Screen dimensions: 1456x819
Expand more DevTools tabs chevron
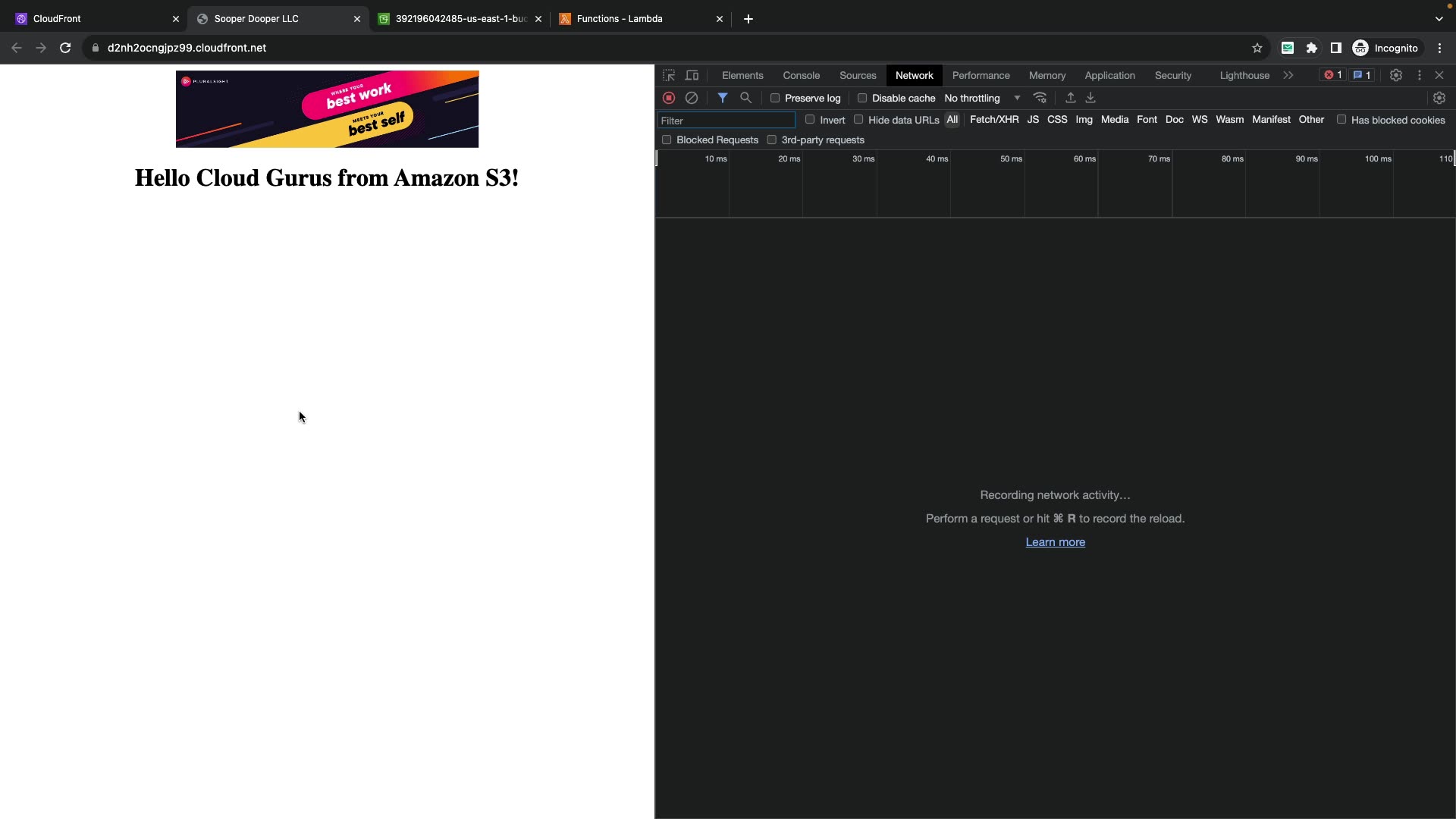point(1288,75)
